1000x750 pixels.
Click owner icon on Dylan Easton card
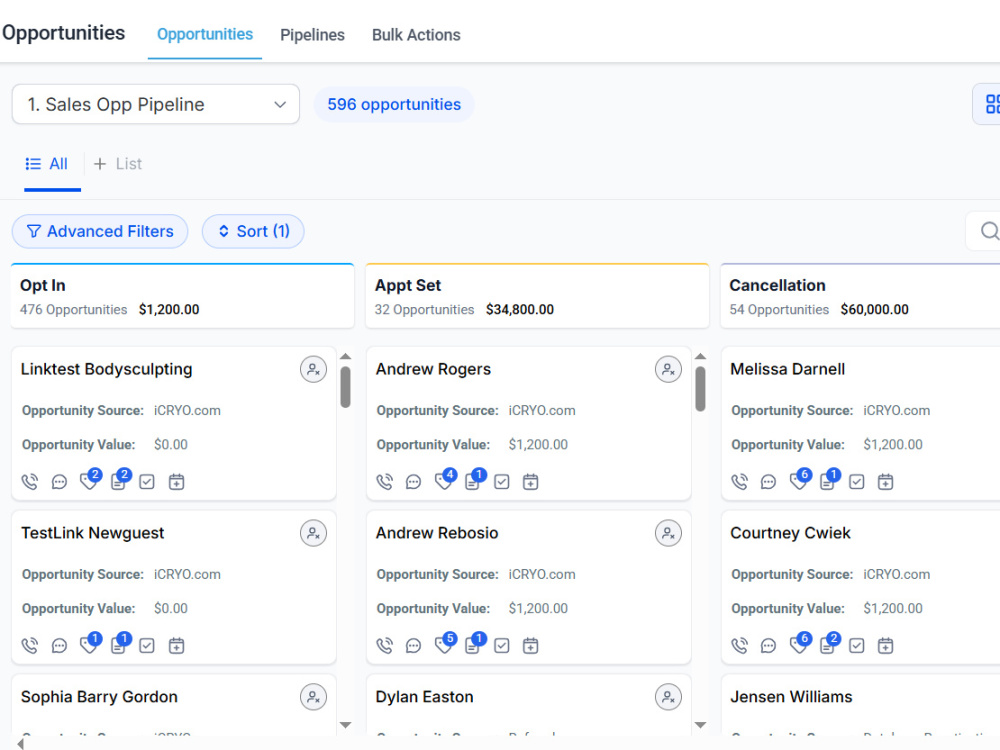[668, 697]
